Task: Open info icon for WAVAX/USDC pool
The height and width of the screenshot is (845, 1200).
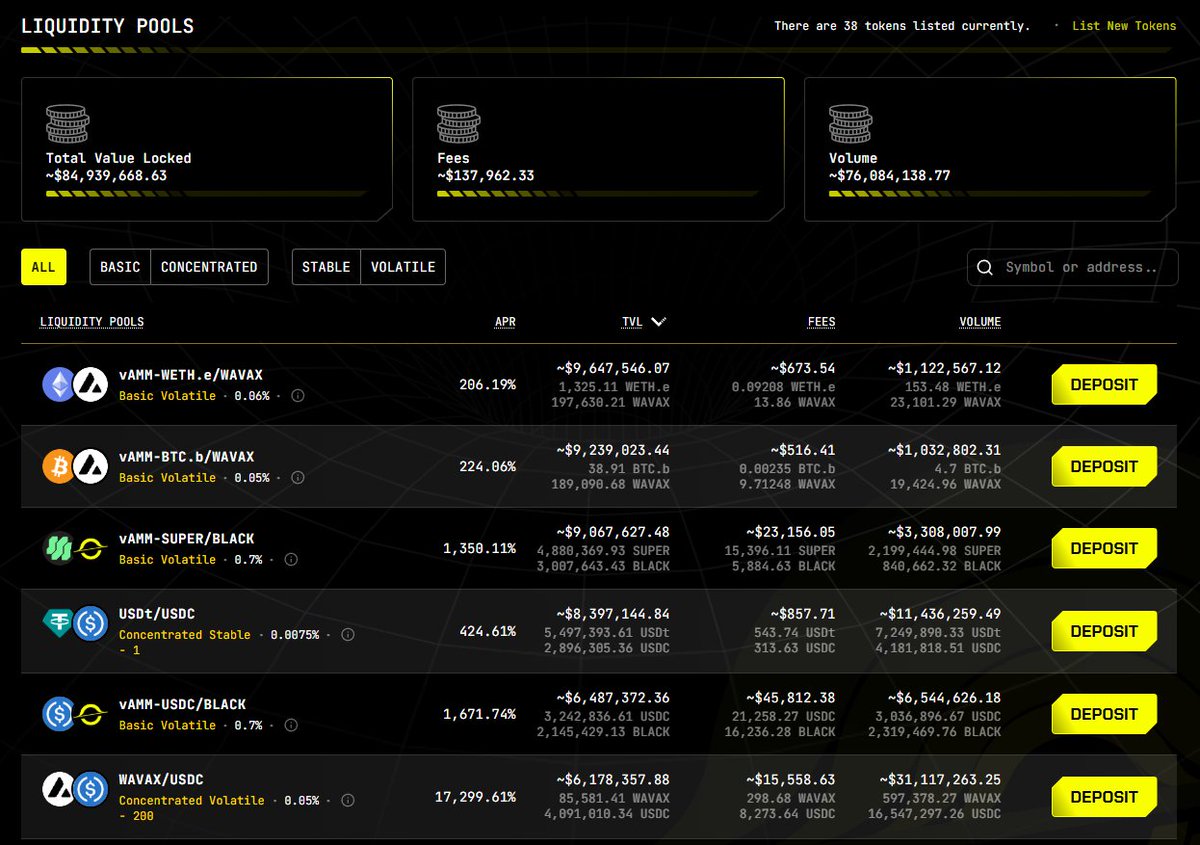Action: [x=347, y=800]
